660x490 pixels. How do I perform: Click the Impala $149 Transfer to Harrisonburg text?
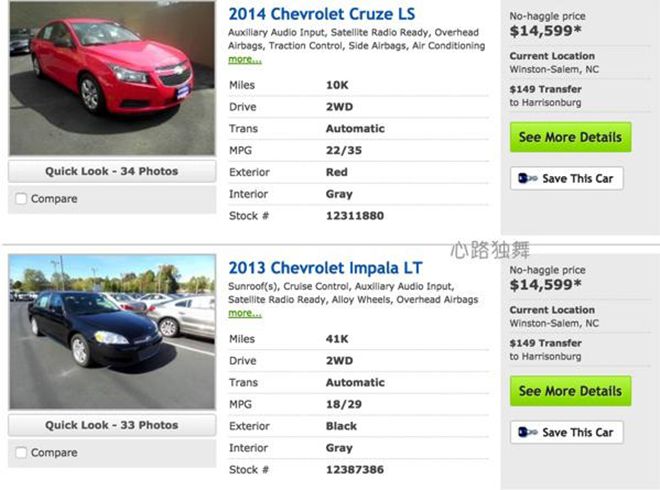[x=546, y=350]
